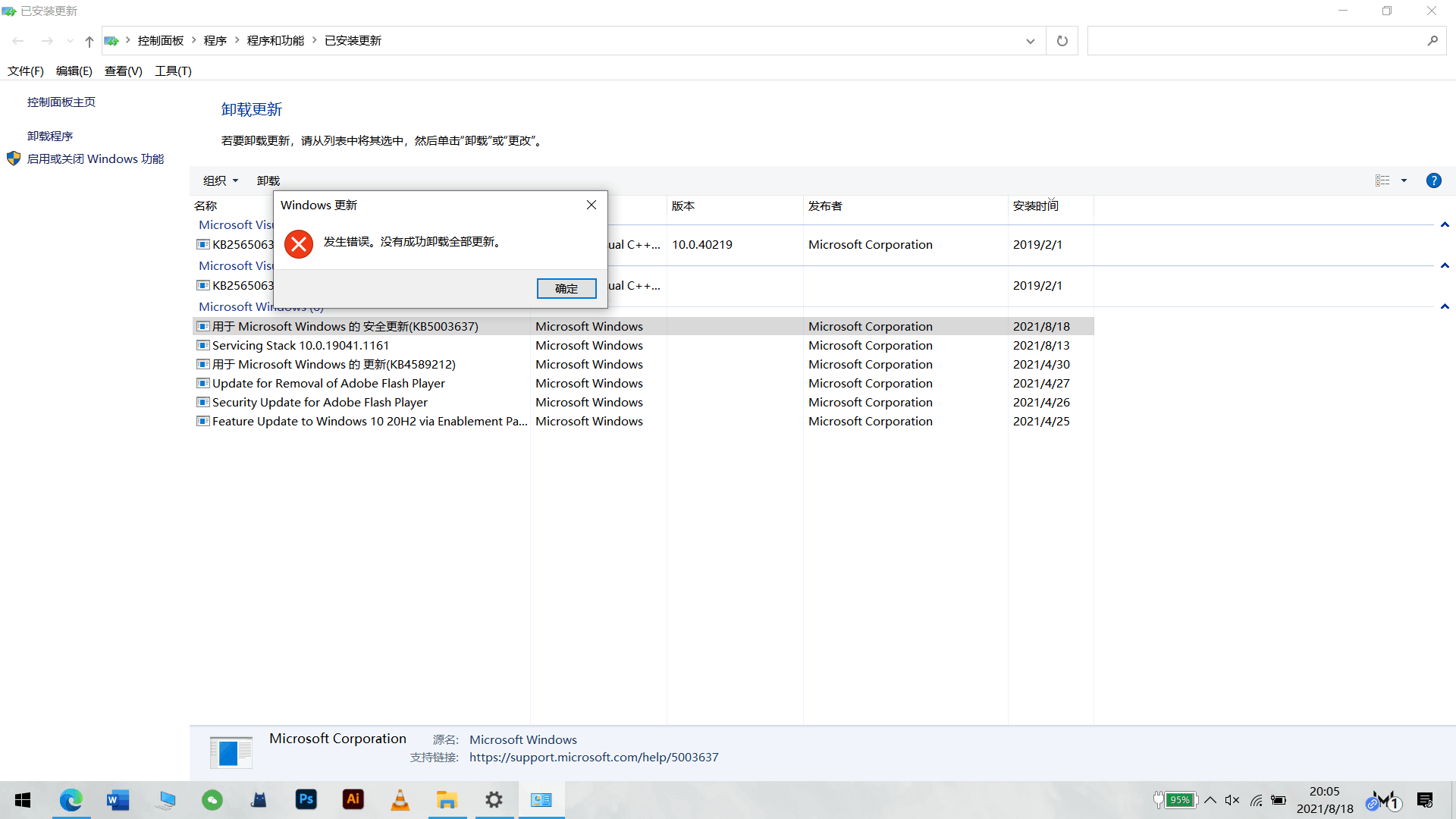Click the view layout icon in toolbar
Screen dimensions: 1456x819
(1382, 180)
